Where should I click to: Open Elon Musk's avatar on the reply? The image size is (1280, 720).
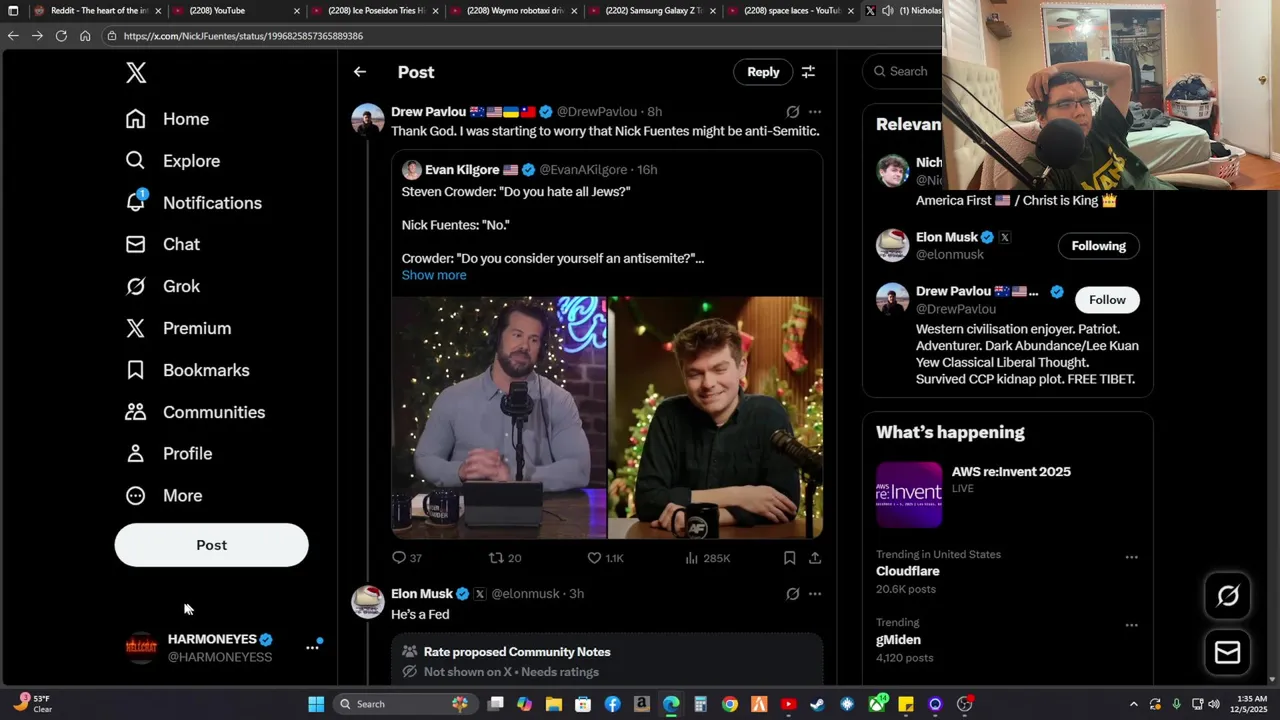coord(368,602)
